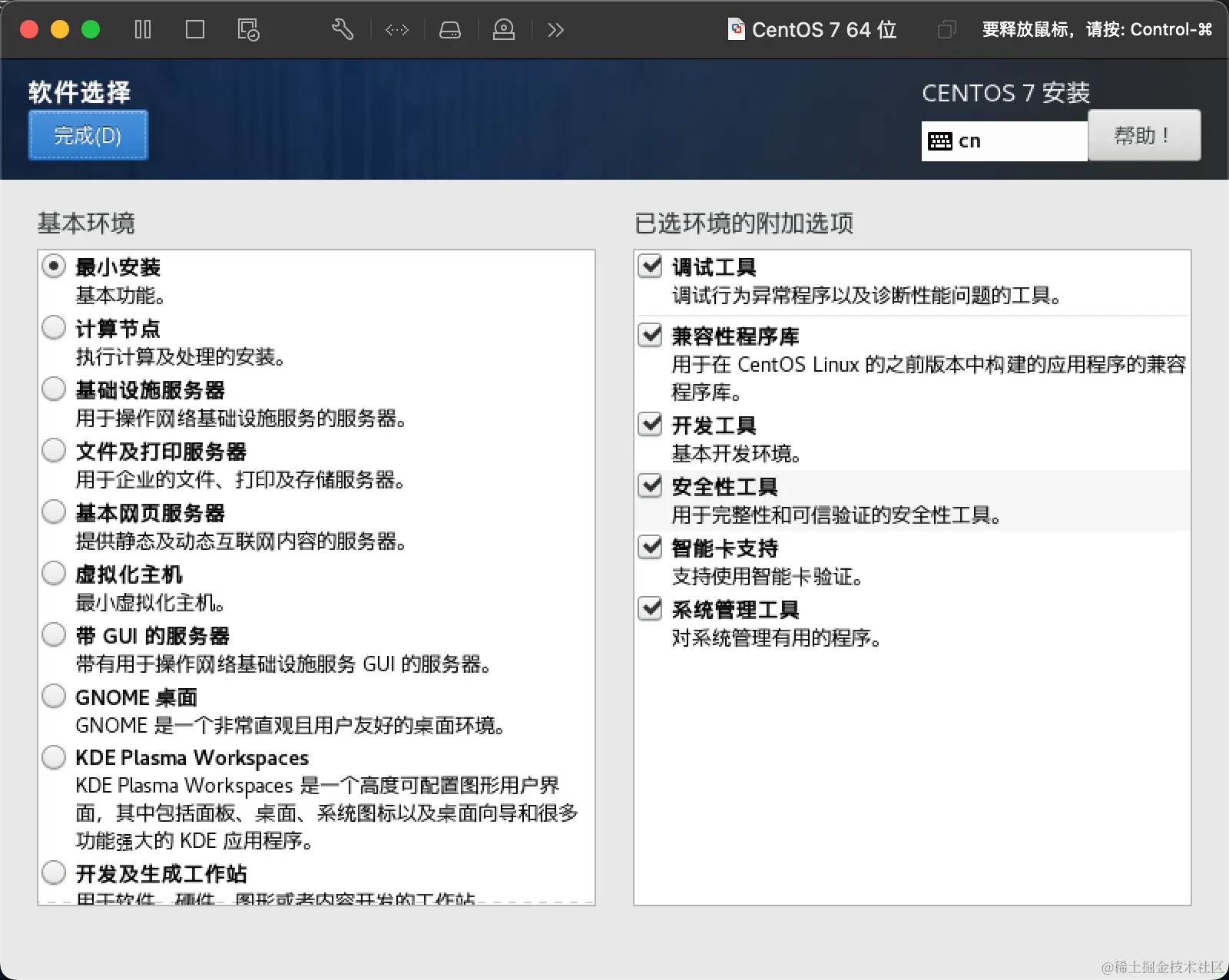Select the 计算节点 radio button

coord(54,328)
